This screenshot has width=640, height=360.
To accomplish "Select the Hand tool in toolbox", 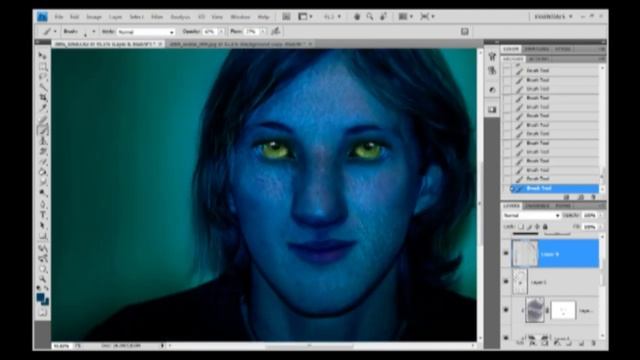I will (42, 269).
